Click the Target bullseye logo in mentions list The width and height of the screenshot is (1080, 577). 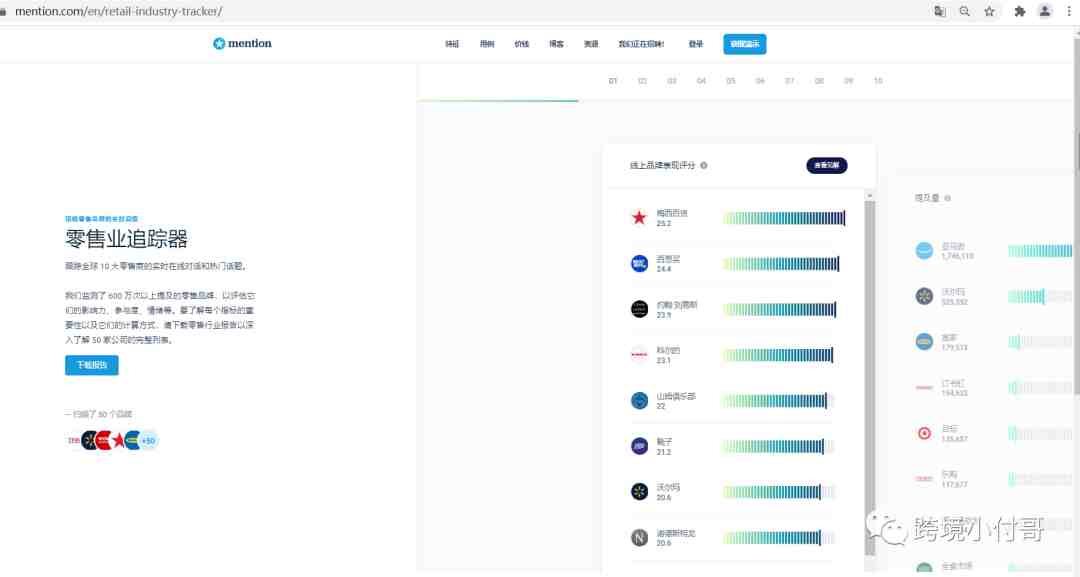coord(924,433)
